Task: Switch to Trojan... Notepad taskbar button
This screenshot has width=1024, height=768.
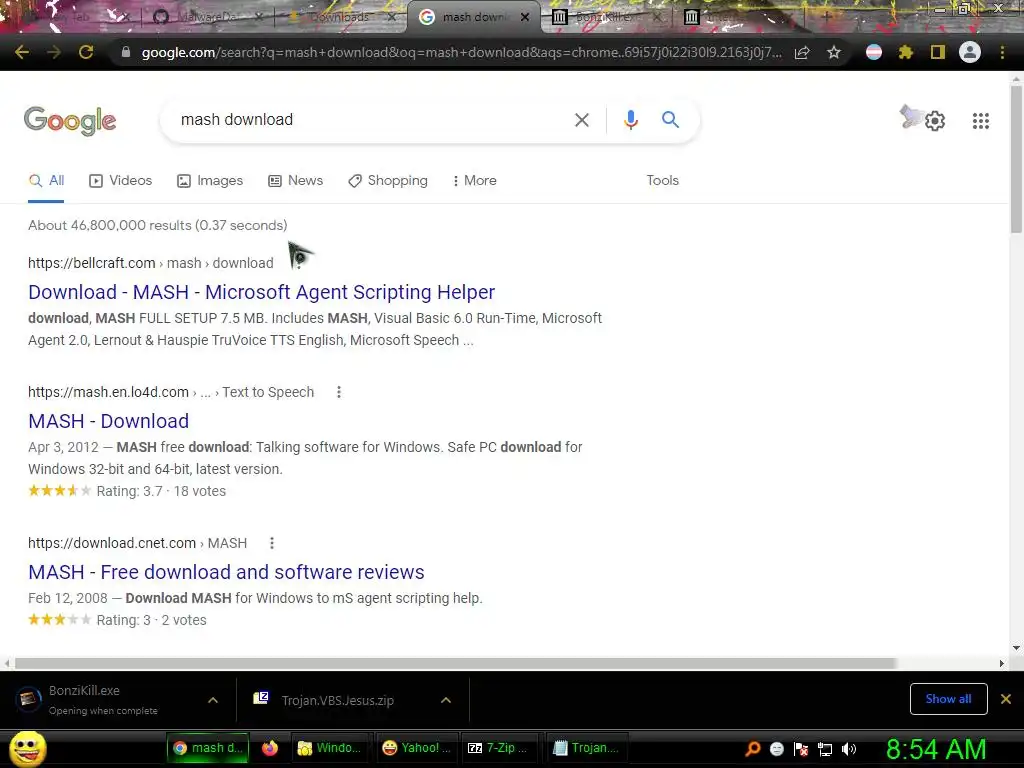Action: [586, 748]
